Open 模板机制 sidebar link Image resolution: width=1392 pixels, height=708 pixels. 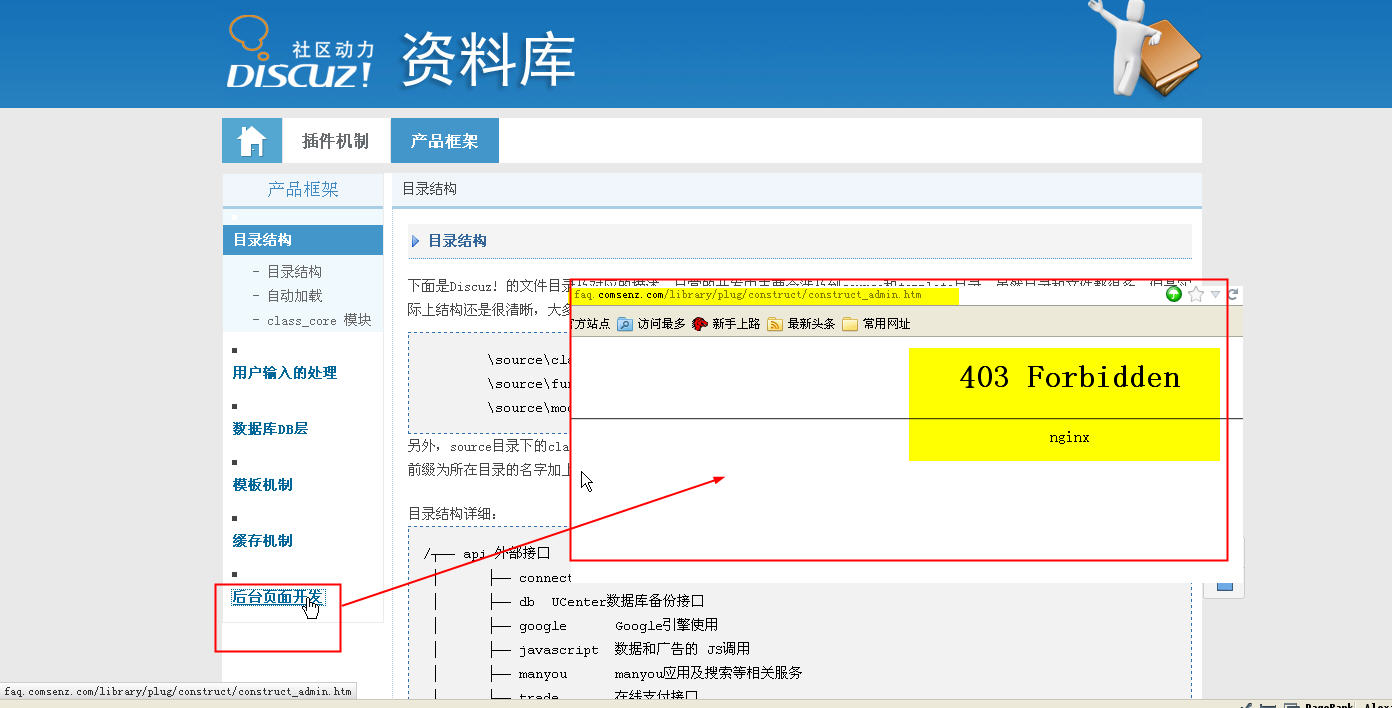click(x=263, y=485)
